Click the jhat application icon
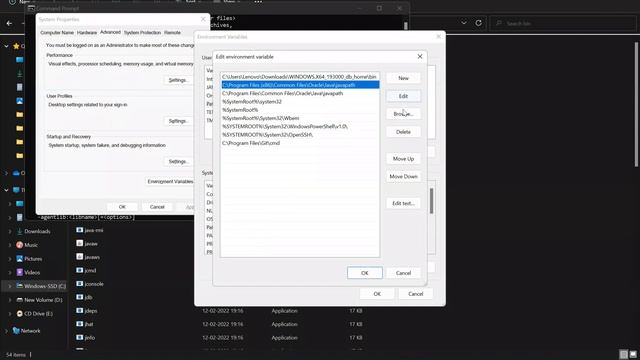This screenshot has width=640, height=360. (80, 324)
